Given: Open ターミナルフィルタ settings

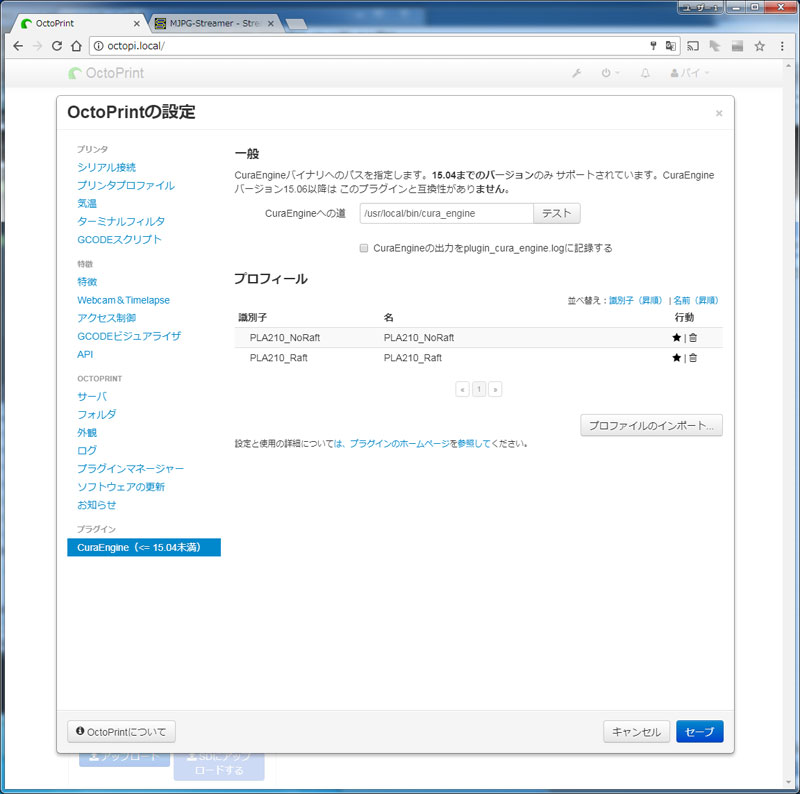Looking at the screenshot, I should coord(121,221).
